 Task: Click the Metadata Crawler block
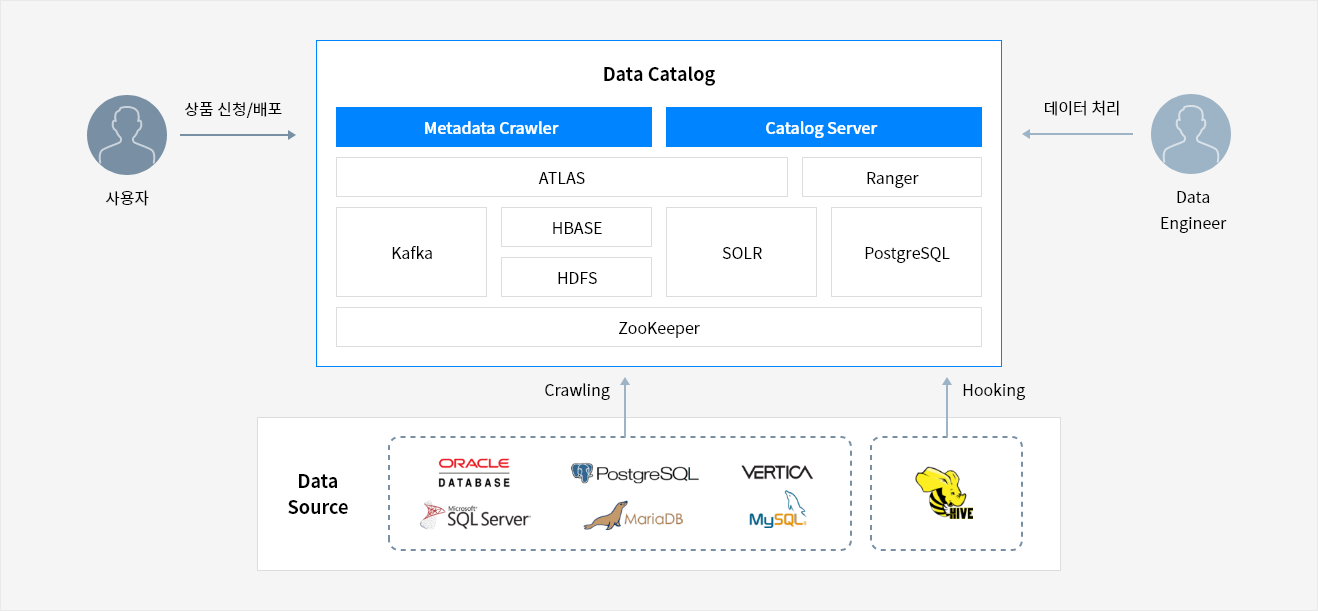(494, 127)
